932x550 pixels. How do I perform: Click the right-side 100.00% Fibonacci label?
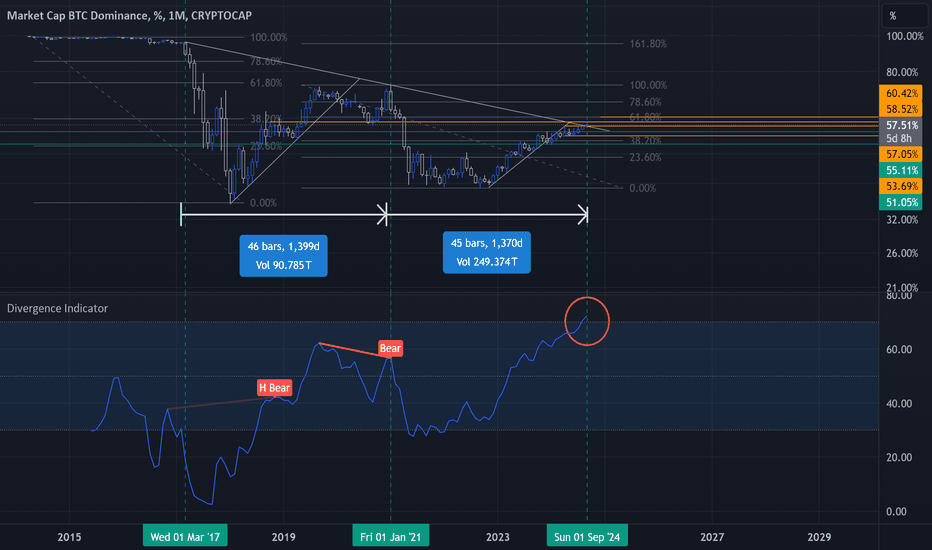pyautogui.click(x=648, y=85)
